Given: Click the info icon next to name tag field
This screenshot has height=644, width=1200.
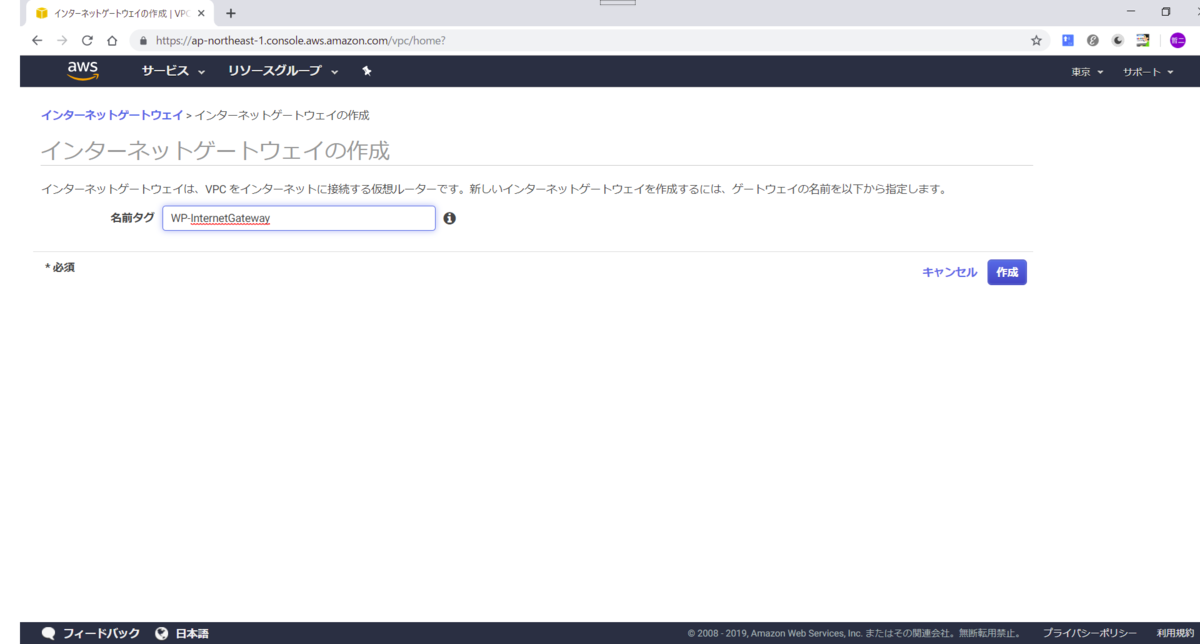Looking at the screenshot, I should 449,217.
